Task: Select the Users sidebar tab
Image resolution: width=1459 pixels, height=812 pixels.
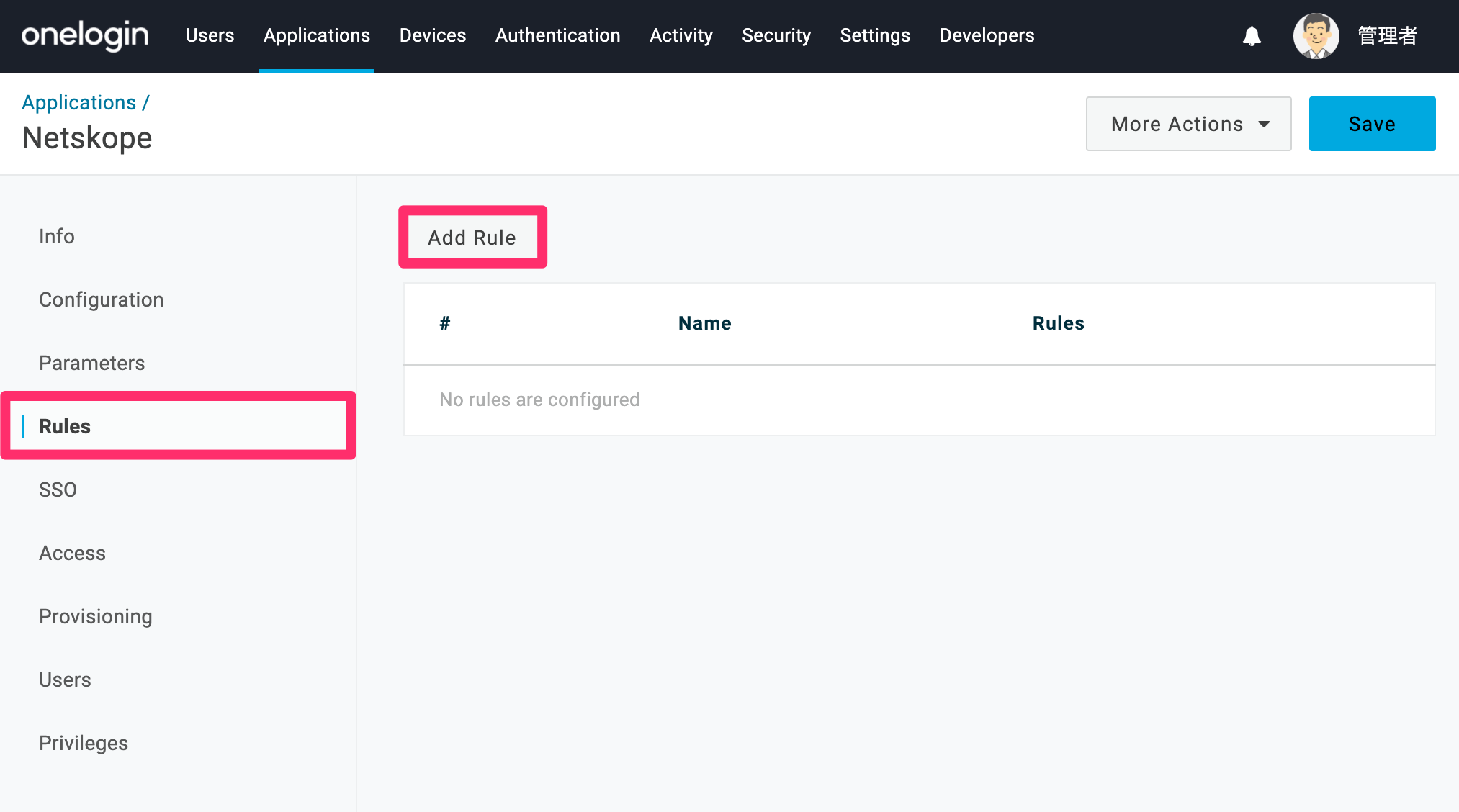Action: (x=65, y=680)
